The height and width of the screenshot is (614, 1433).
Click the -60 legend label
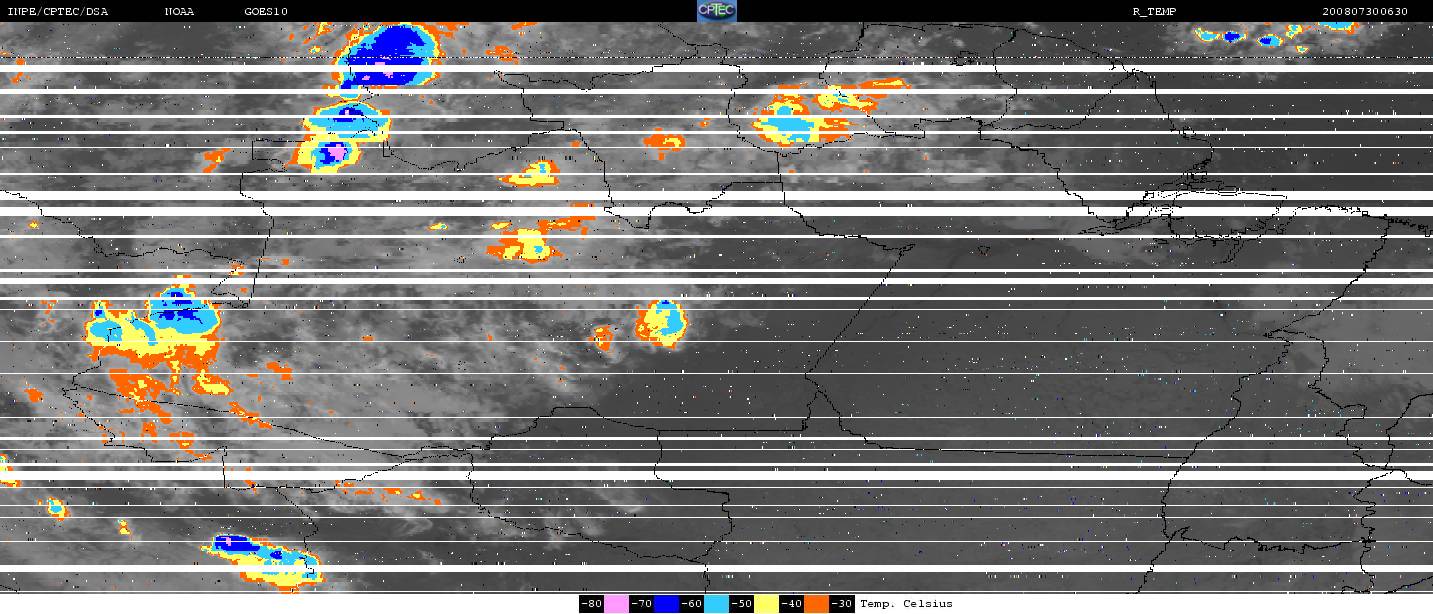click(x=691, y=604)
